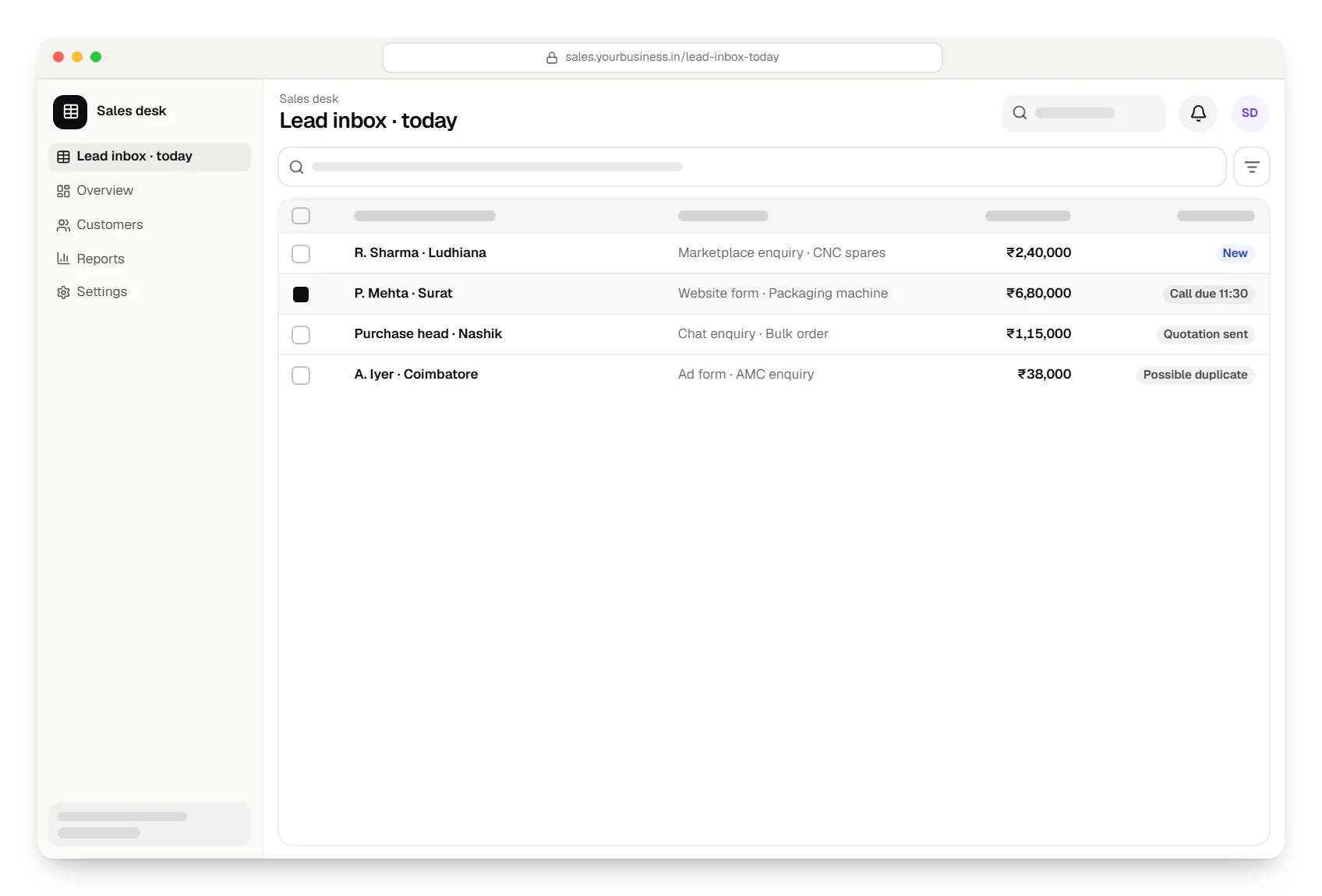Image resolution: width=1322 pixels, height=896 pixels.
Task: Click the Reports bar chart icon
Action: tap(63, 259)
